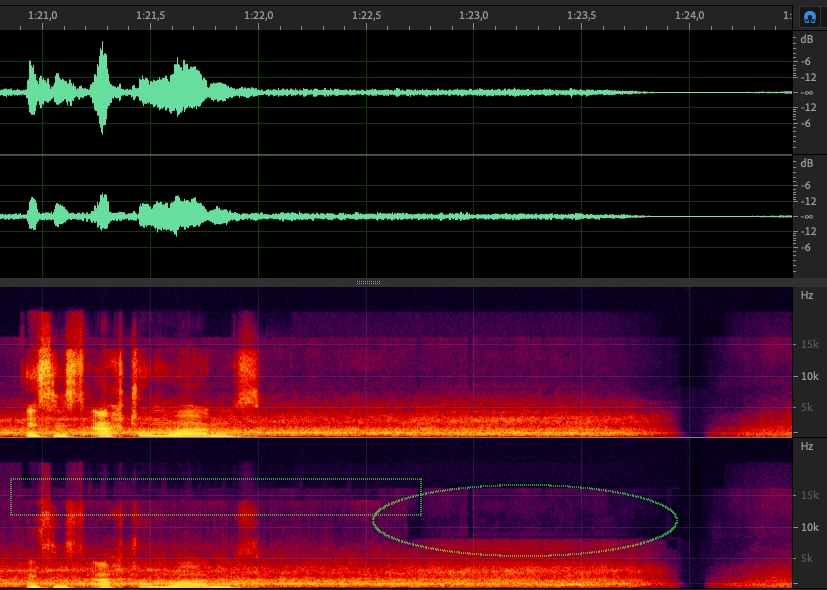Select the 1:22,5 ruler position
Screen dimensions: 827x590
pos(366,15)
